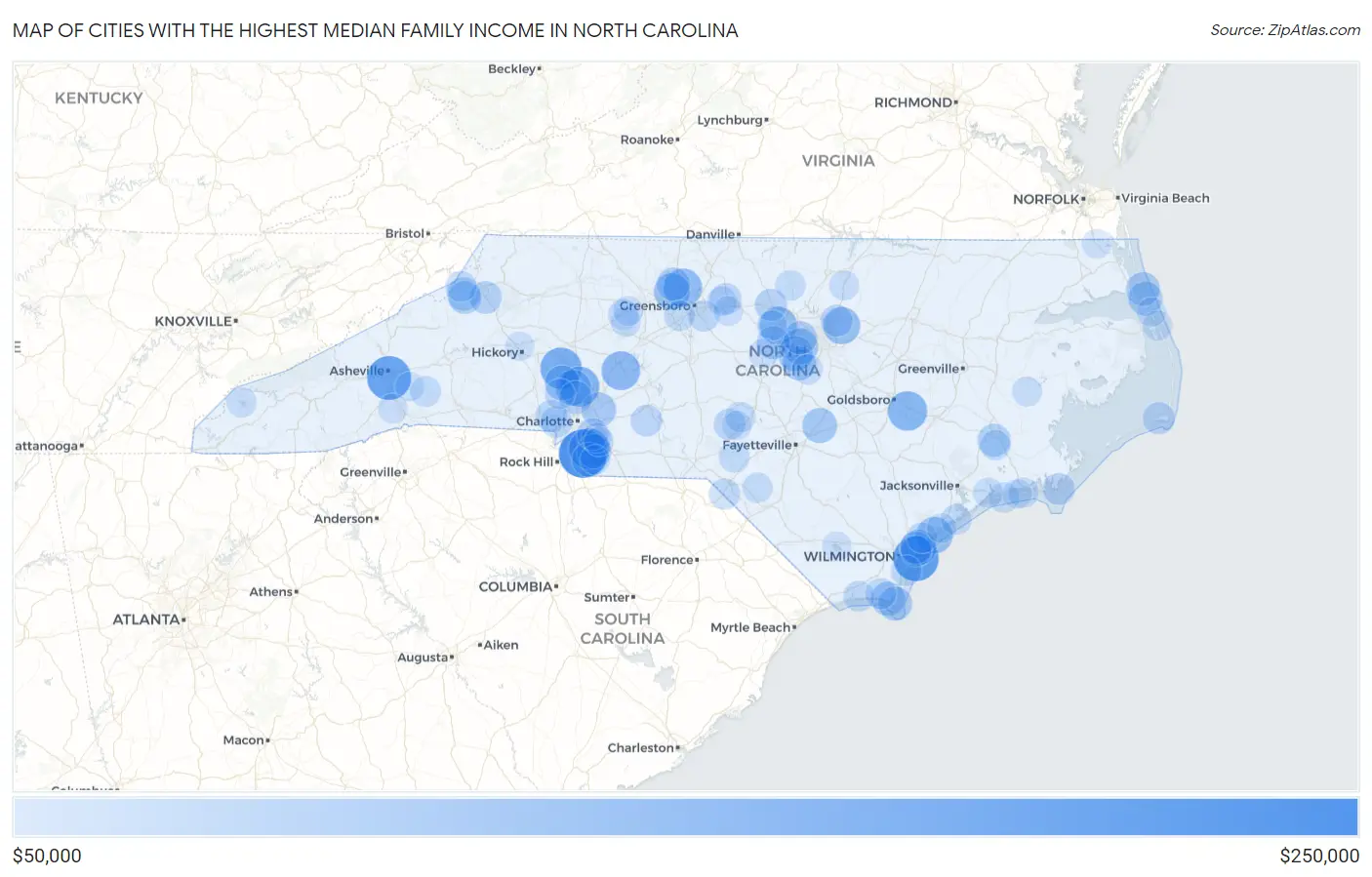
Task: Click the Athens city label
Action: click(x=271, y=592)
